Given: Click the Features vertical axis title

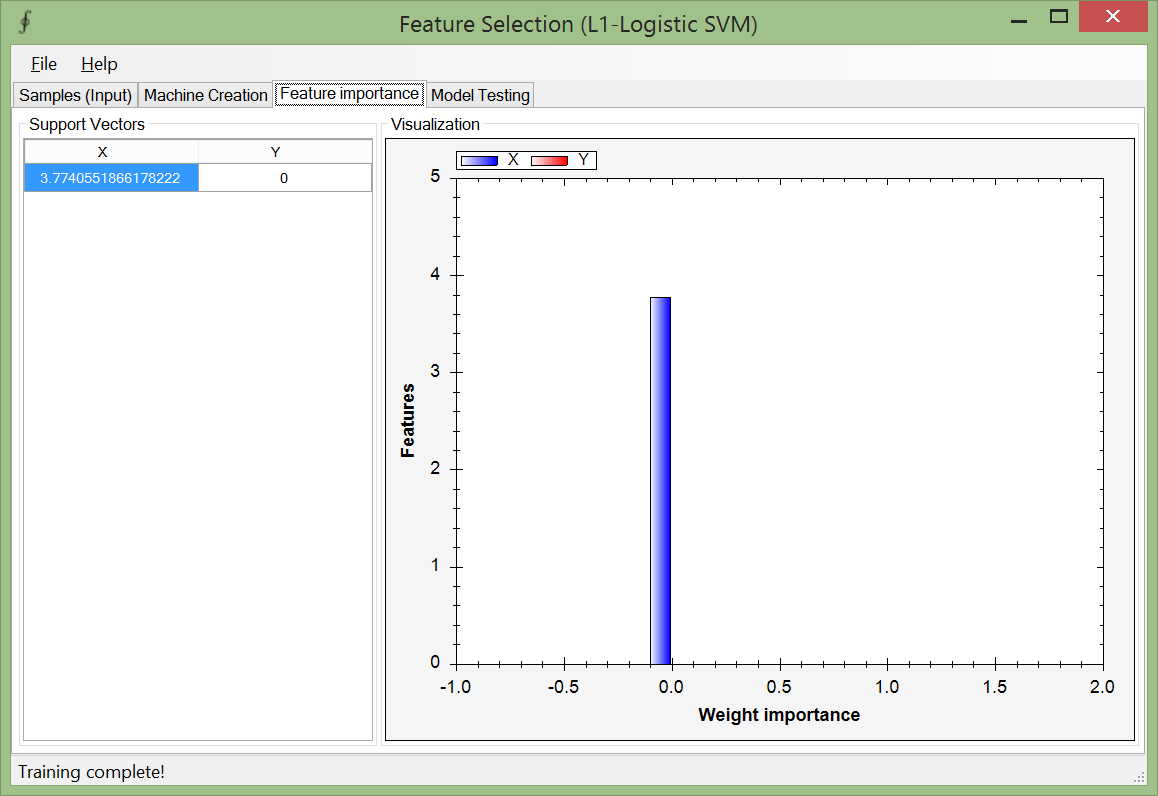Looking at the screenshot, I should 408,420.
